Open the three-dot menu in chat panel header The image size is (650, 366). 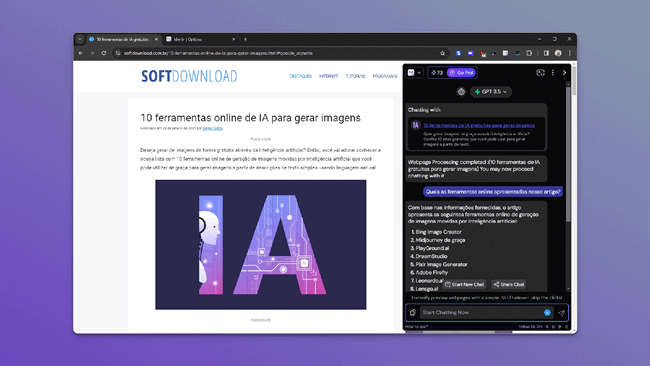pyautogui.click(x=553, y=73)
